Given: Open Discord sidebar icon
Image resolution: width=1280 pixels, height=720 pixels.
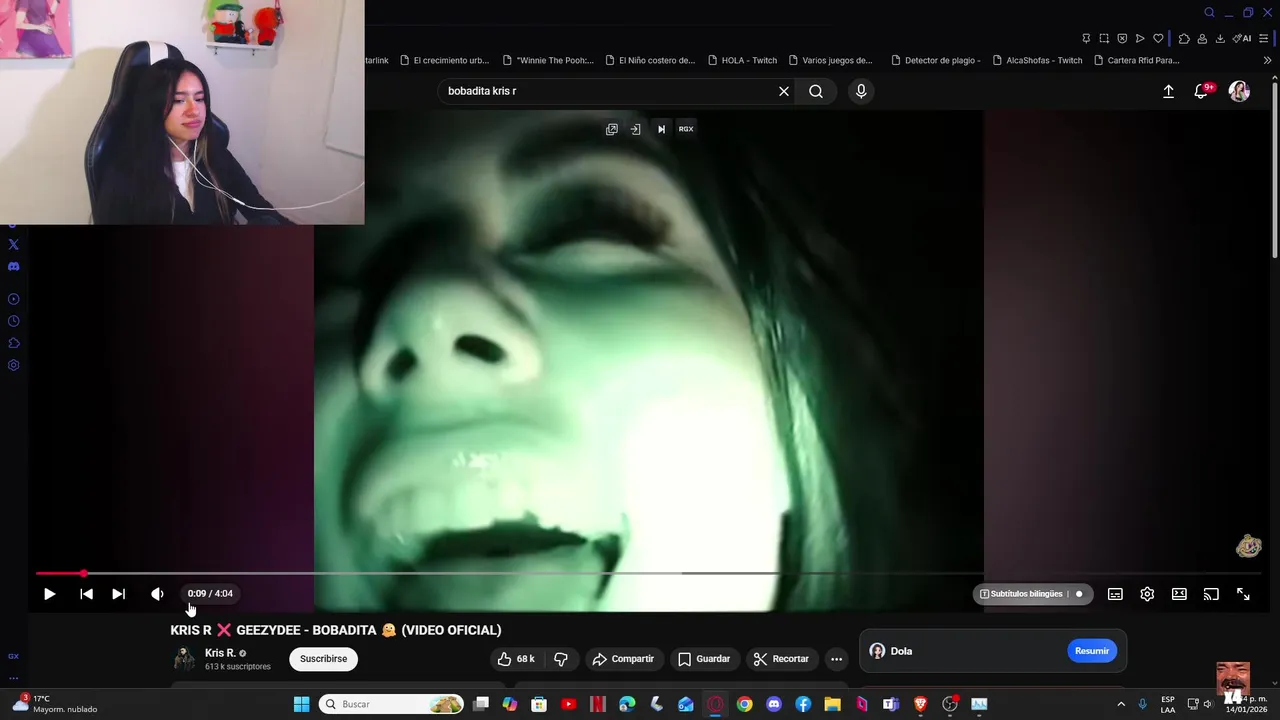Looking at the screenshot, I should click(x=13, y=267).
